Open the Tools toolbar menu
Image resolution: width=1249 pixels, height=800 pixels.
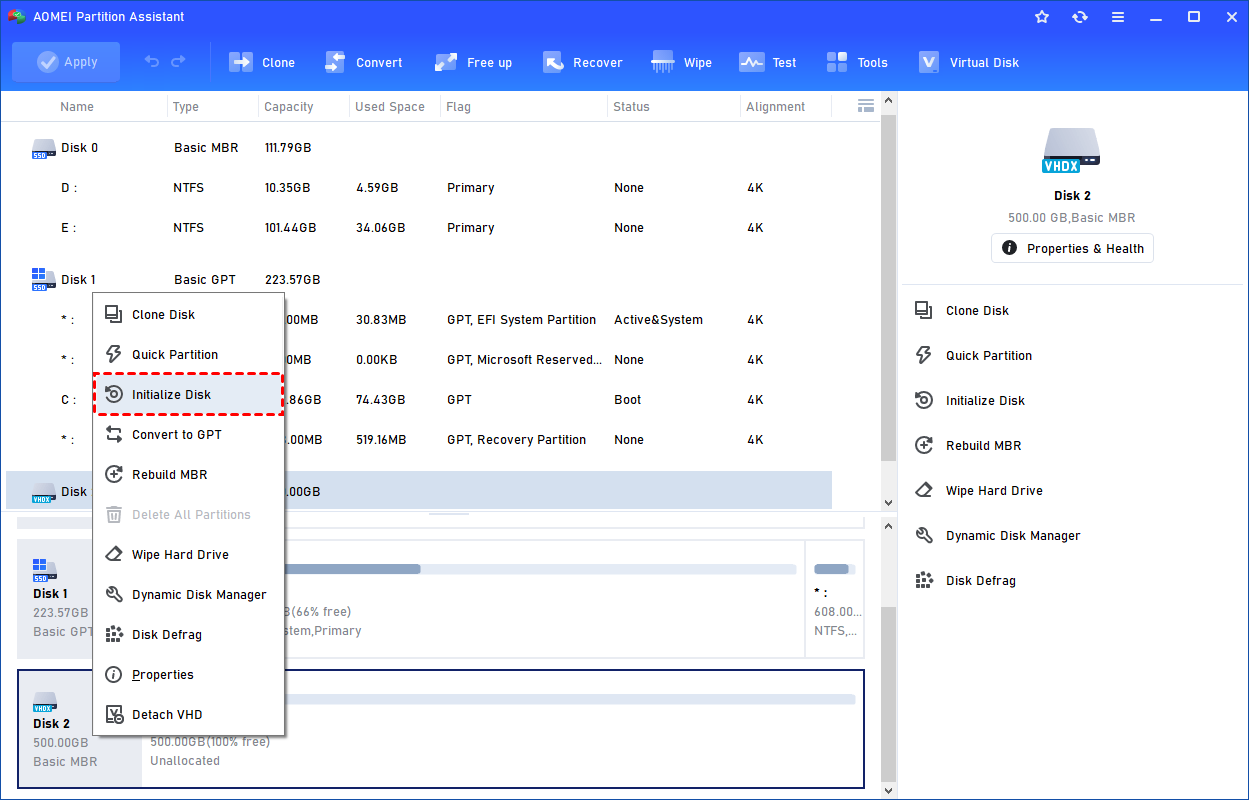[x=857, y=62]
